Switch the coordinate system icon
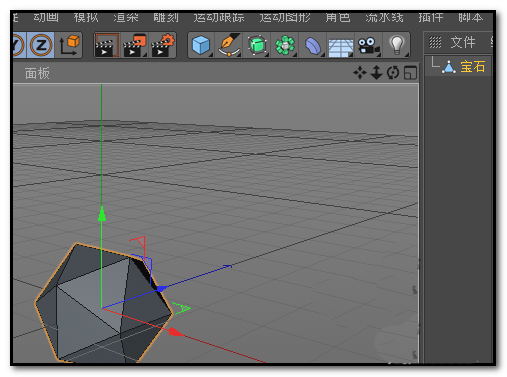Image resolution: width=507 pixels, height=377 pixels. 69,45
